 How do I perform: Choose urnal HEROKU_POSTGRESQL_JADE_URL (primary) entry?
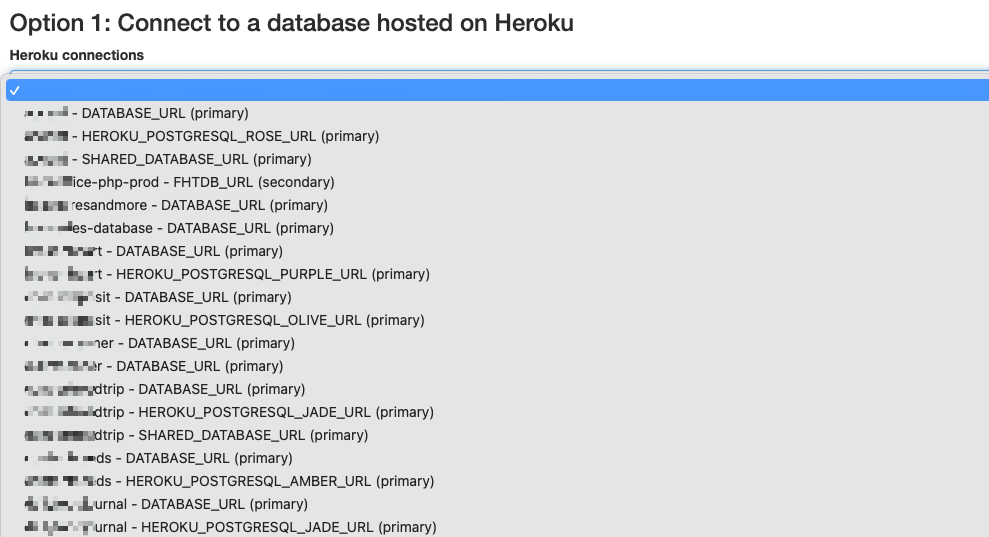[497, 527]
